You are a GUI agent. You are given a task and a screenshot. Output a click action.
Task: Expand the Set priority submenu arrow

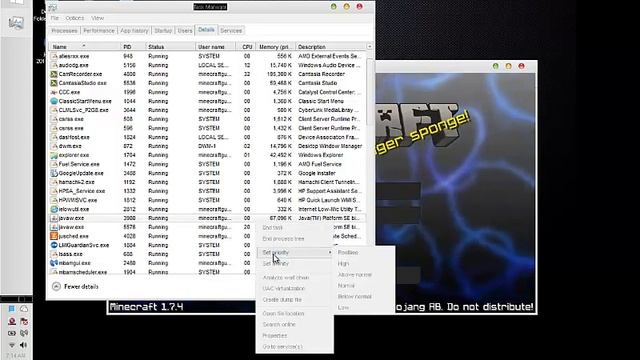click(x=330, y=253)
